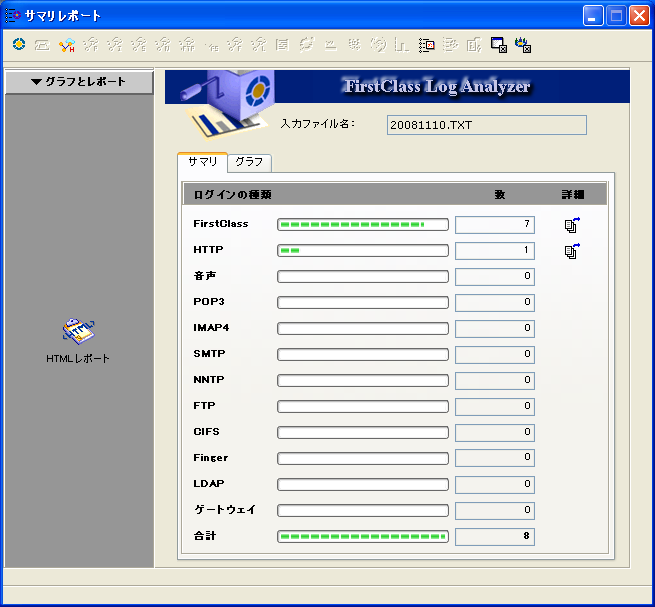655x607 pixels.
Task: Click the POP3 row label
Action: (x=208, y=302)
